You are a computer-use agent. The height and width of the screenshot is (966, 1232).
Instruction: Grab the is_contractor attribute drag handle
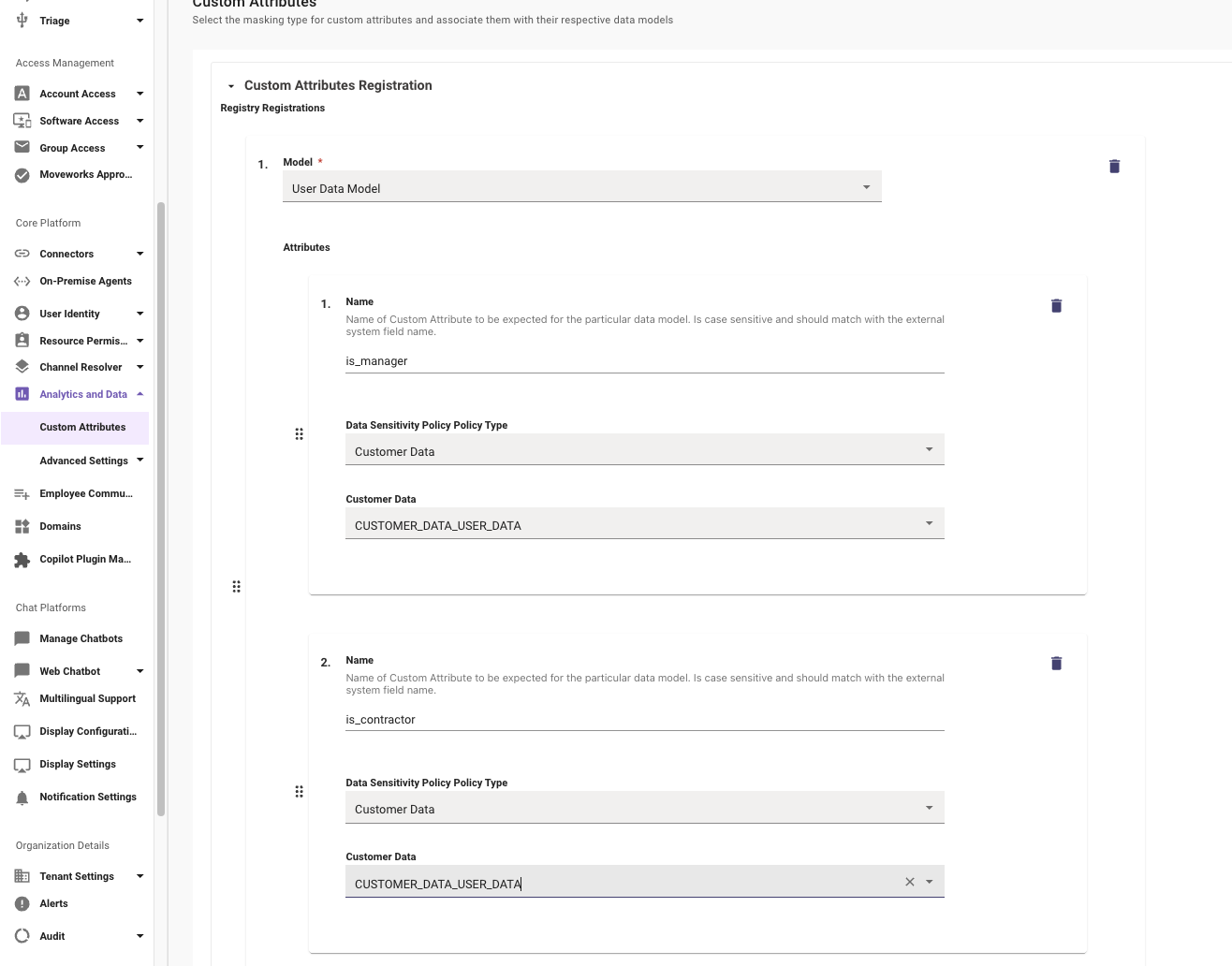(x=299, y=791)
